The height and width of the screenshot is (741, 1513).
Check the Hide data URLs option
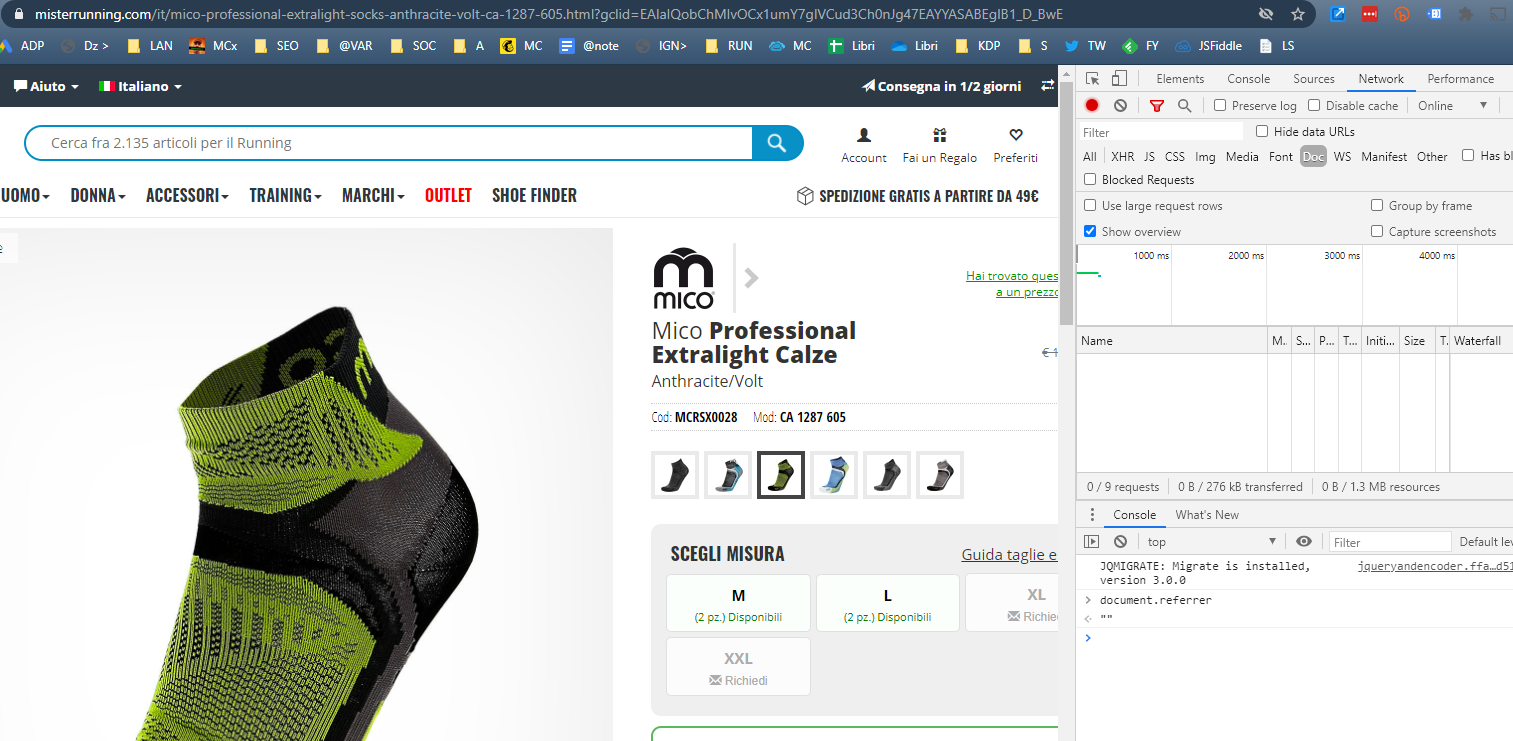click(x=1262, y=131)
